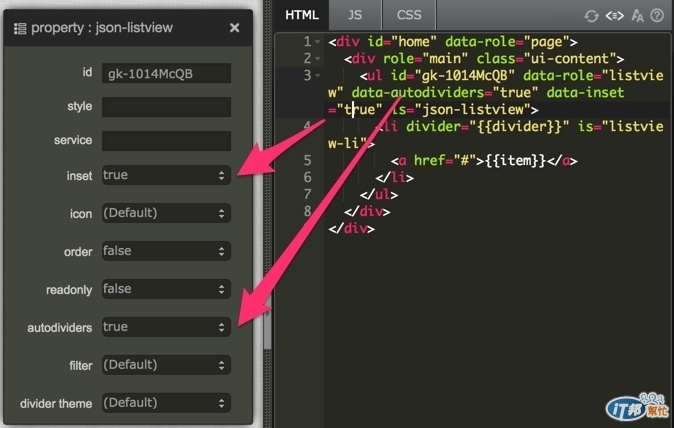Click the font size icon in toolbar

point(637,16)
